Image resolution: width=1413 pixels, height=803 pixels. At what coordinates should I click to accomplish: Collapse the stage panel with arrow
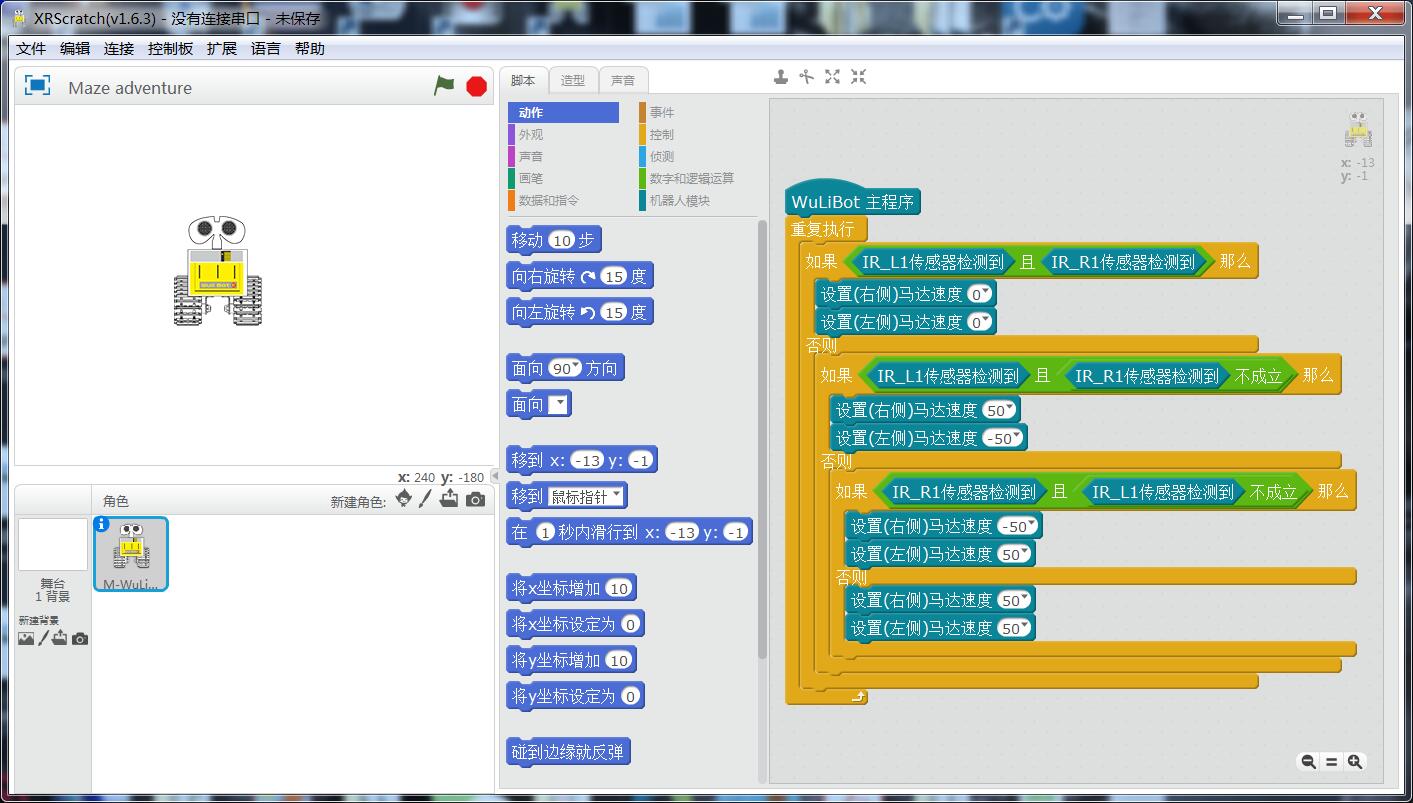pyautogui.click(x=495, y=477)
